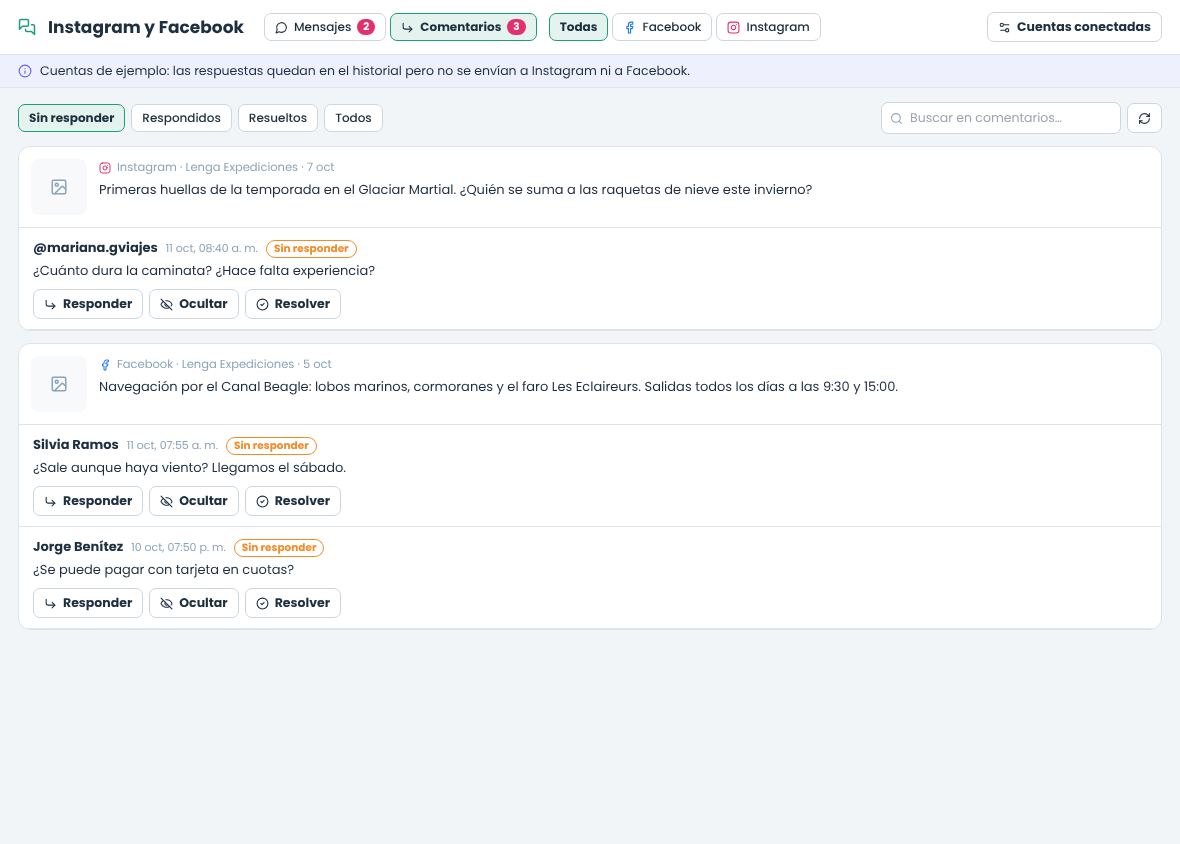Show Respondidos comments
The height and width of the screenshot is (844, 1180).
coord(181,118)
